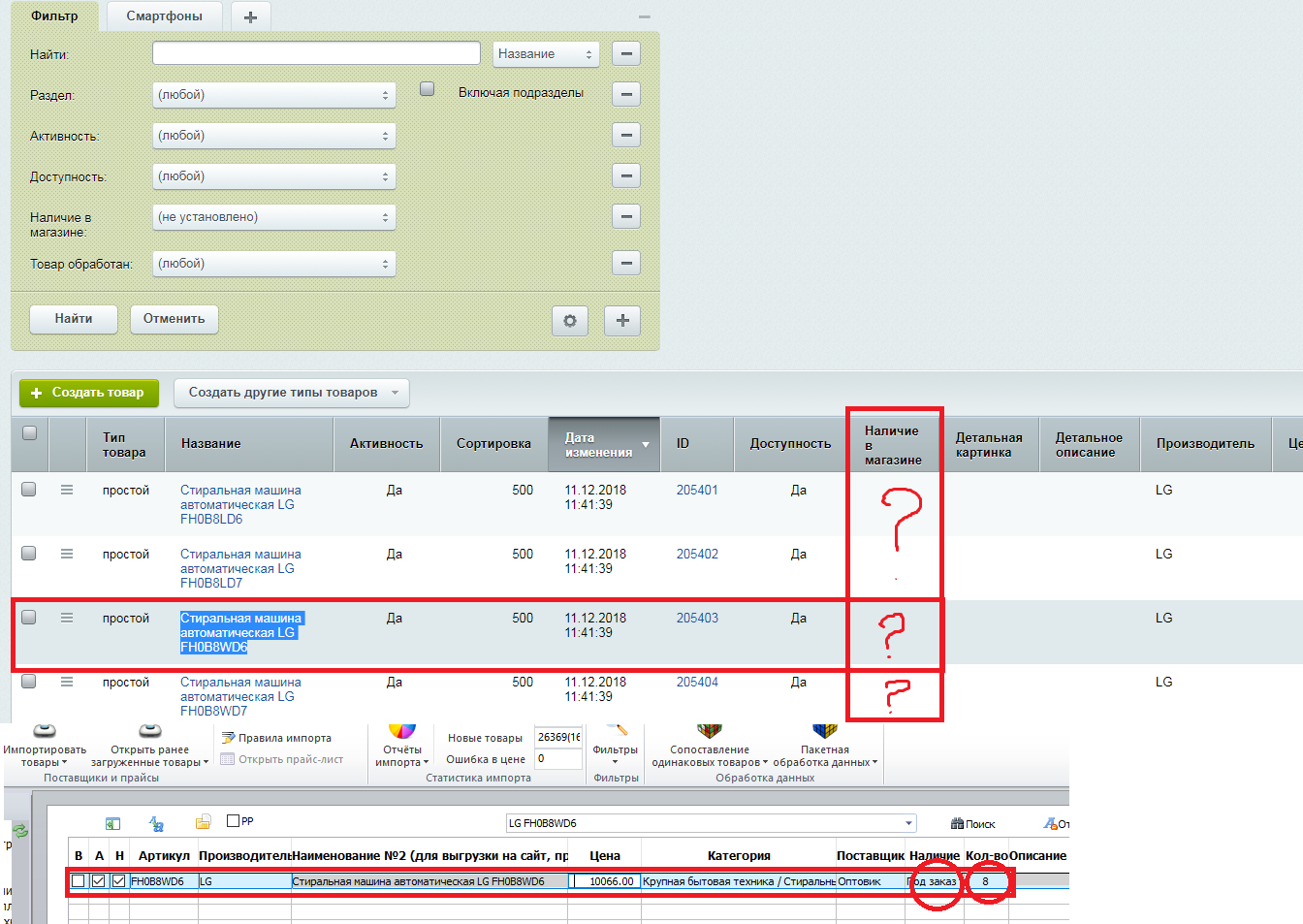Select the checkbox for product 205404
Screen dimensions: 1303x924
(x=29, y=682)
